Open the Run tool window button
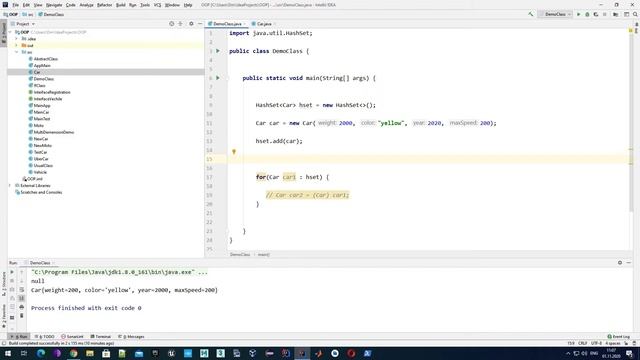The width and height of the screenshot is (640, 360). 19,337
